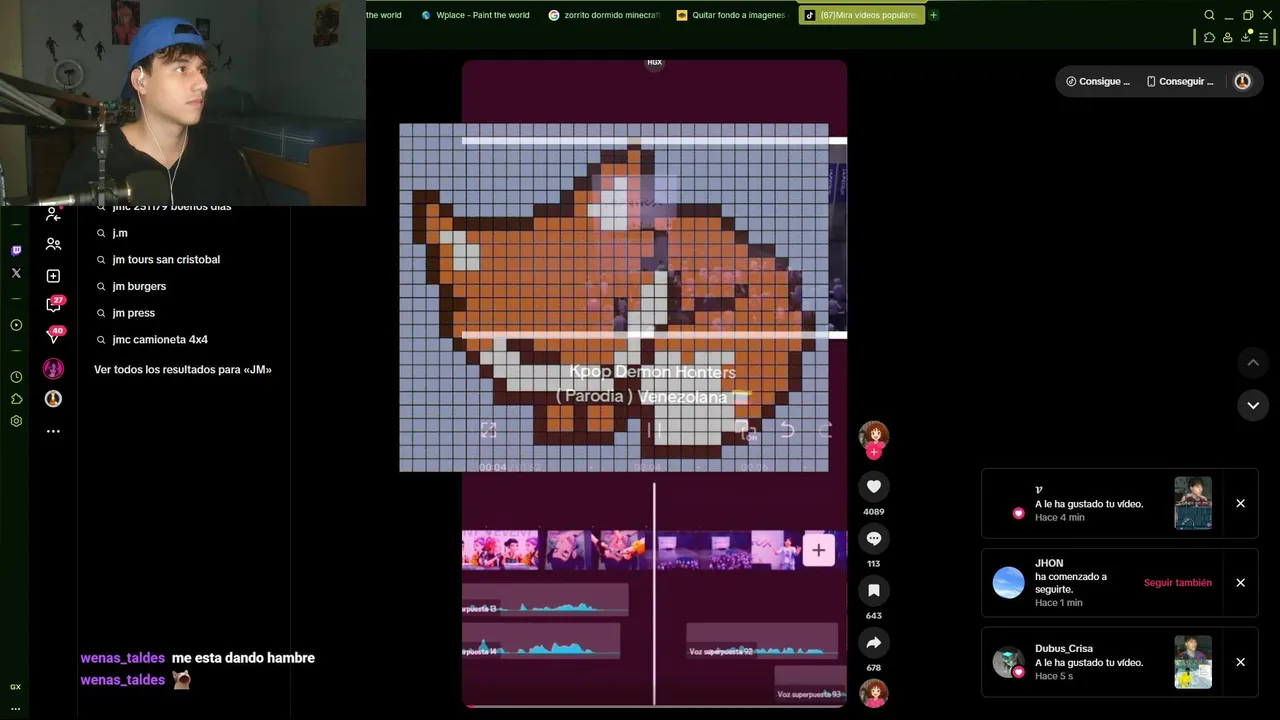Open the comments icon showing 113
Viewport: 1280px width, 720px height.
[x=873, y=538]
